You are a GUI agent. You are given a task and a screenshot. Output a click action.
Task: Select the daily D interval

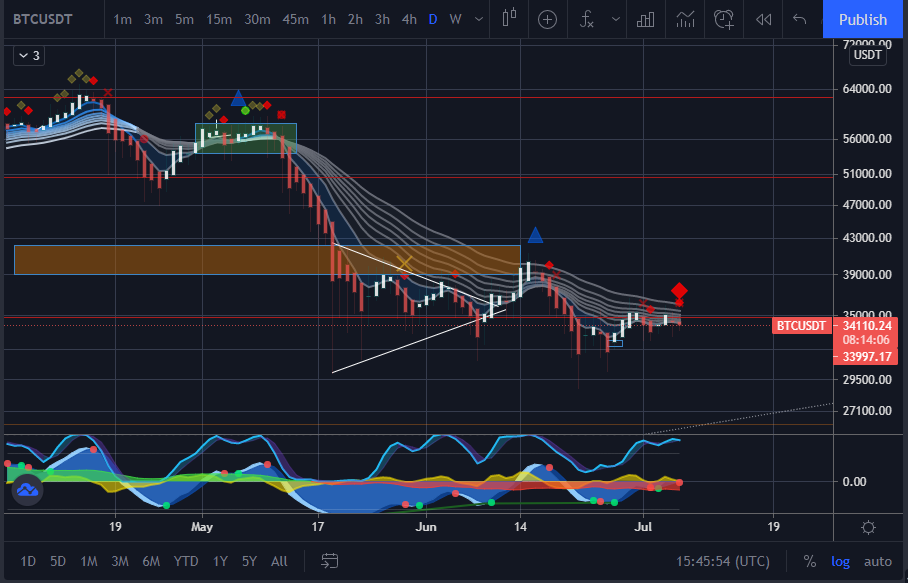[x=433, y=19]
